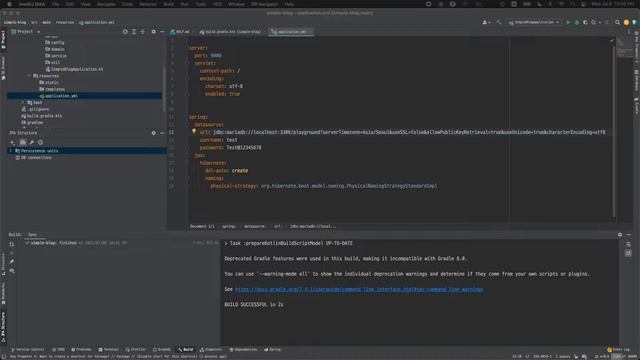Click the Build hammer icon in toolbar
Image resolution: width=640 pixels, height=360 pixels.
coord(498,22)
